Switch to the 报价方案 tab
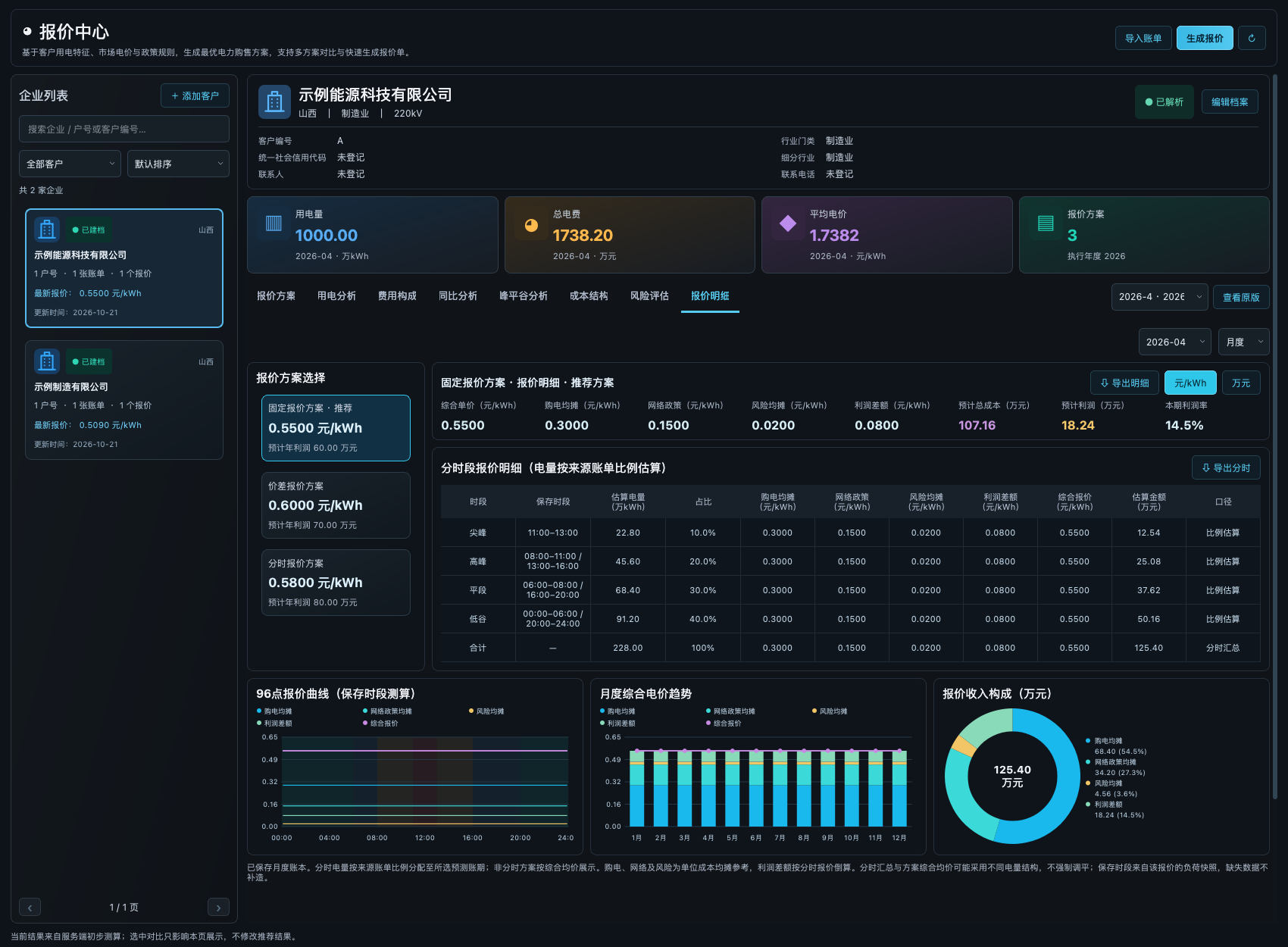 [276, 296]
